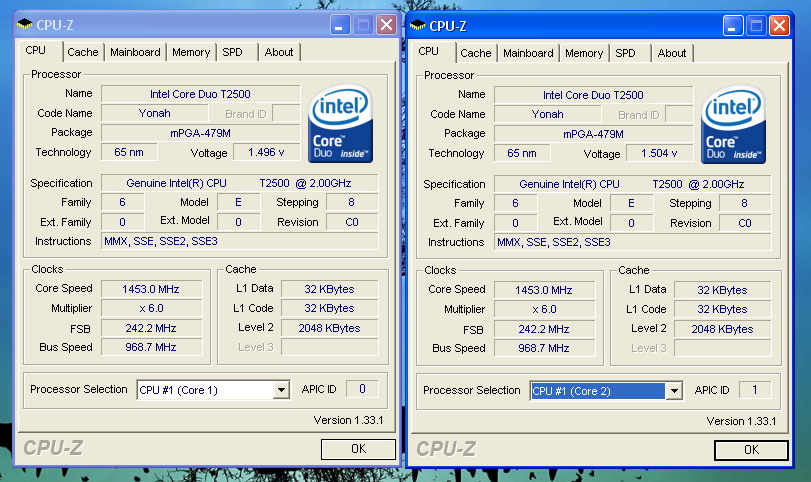811x482 pixels.
Task: Click Bus Speed '968.7 MHz' in right window
Action: (544, 349)
